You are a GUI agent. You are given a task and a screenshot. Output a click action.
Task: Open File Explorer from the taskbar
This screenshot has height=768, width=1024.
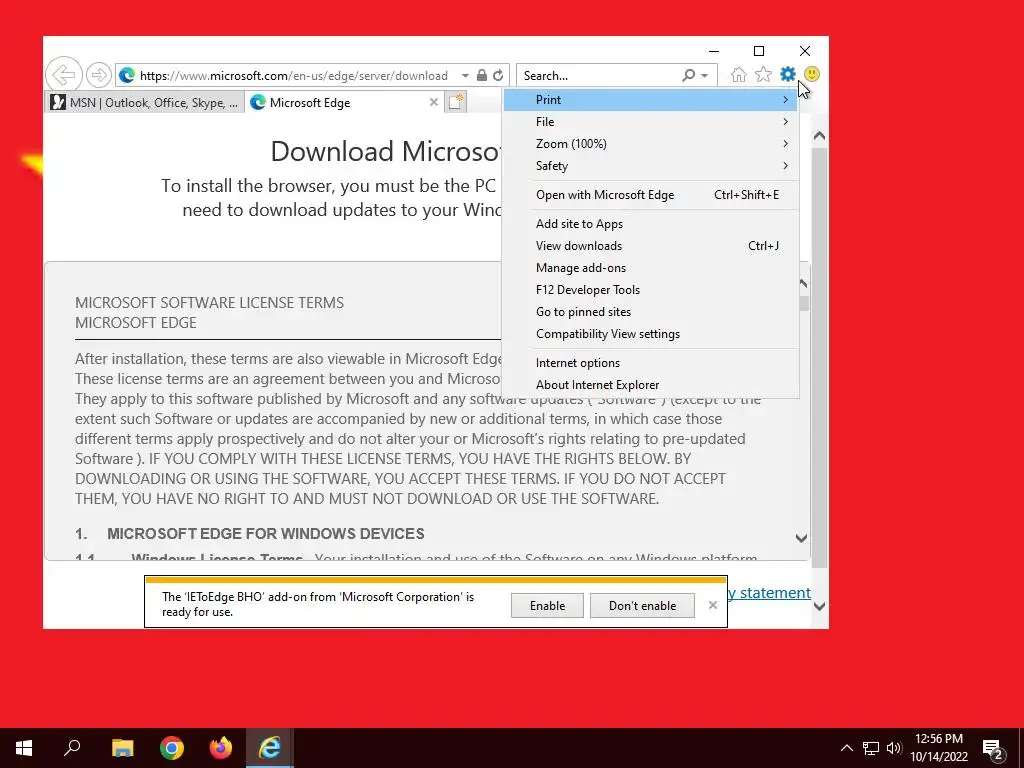[123, 748]
